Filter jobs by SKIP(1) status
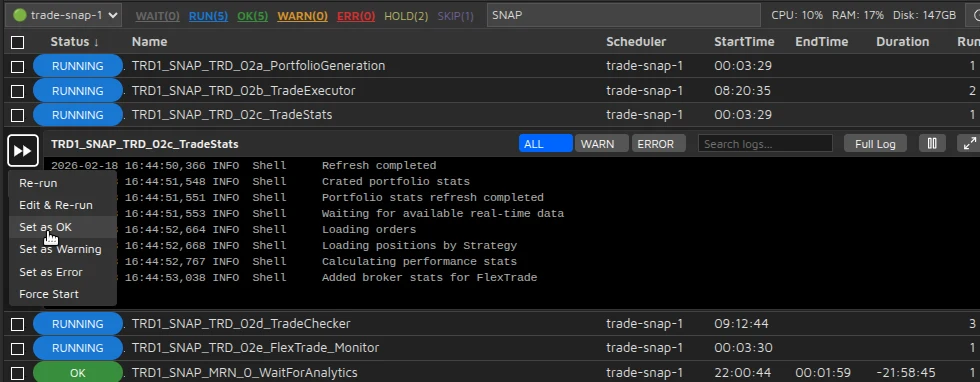980x382 pixels. (x=456, y=16)
